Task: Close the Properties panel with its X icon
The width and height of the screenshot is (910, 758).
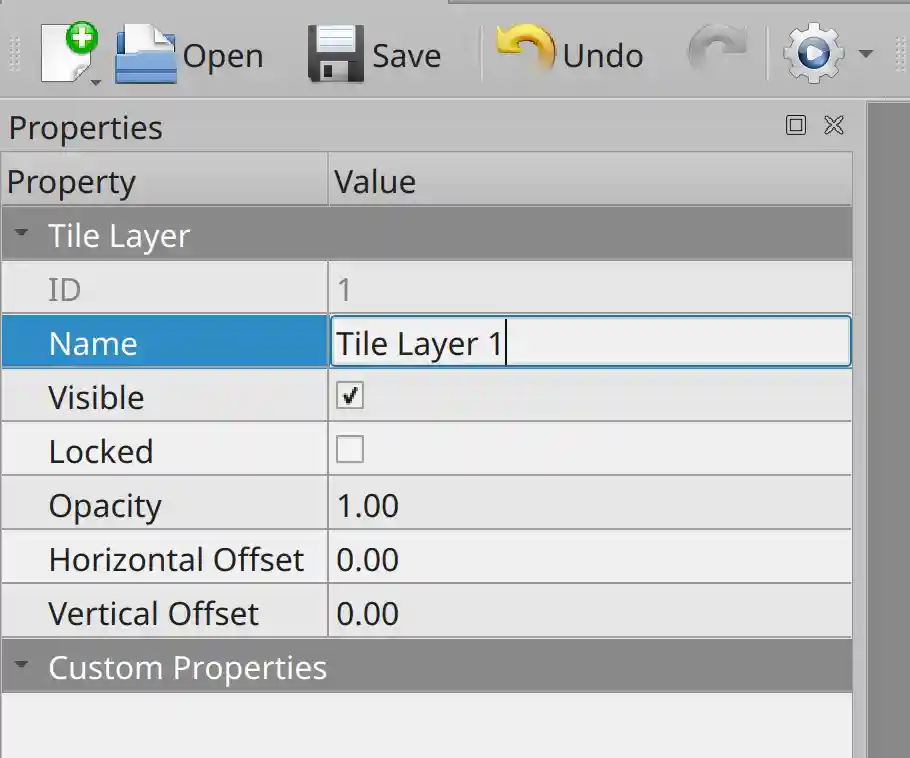Action: (x=833, y=126)
